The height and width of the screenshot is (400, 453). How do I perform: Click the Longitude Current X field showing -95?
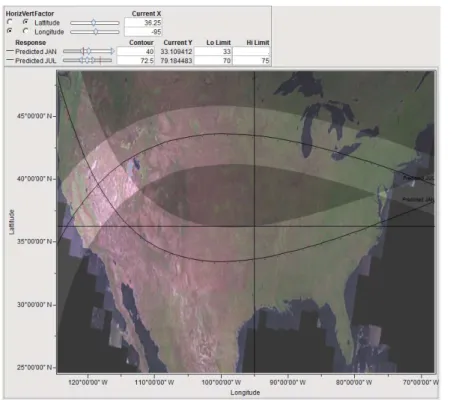coord(143,32)
